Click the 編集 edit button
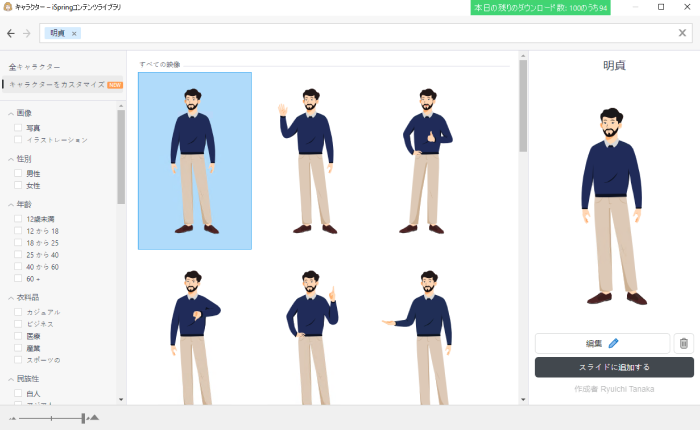 [602, 343]
